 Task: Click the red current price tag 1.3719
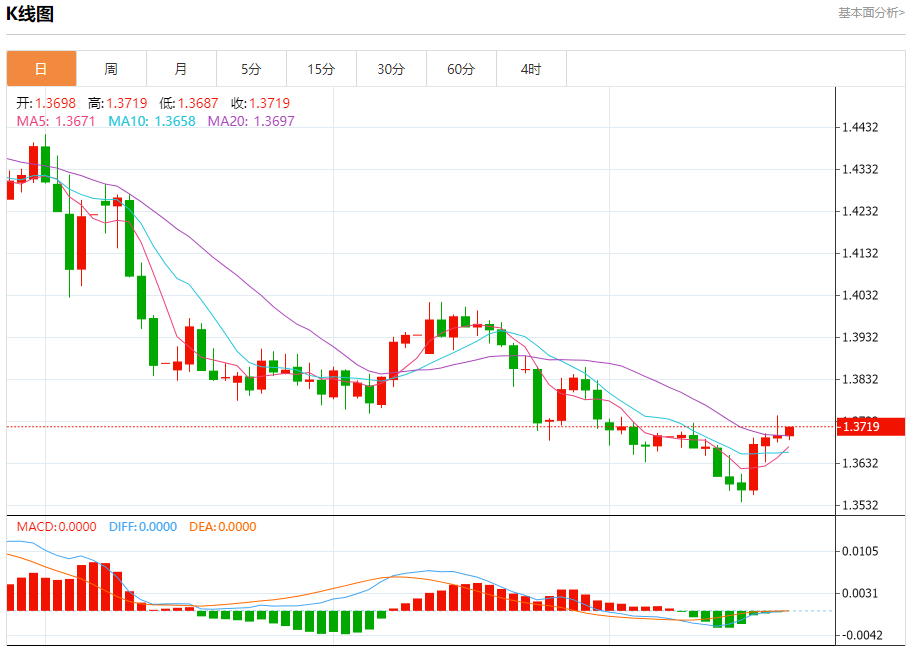point(871,427)
